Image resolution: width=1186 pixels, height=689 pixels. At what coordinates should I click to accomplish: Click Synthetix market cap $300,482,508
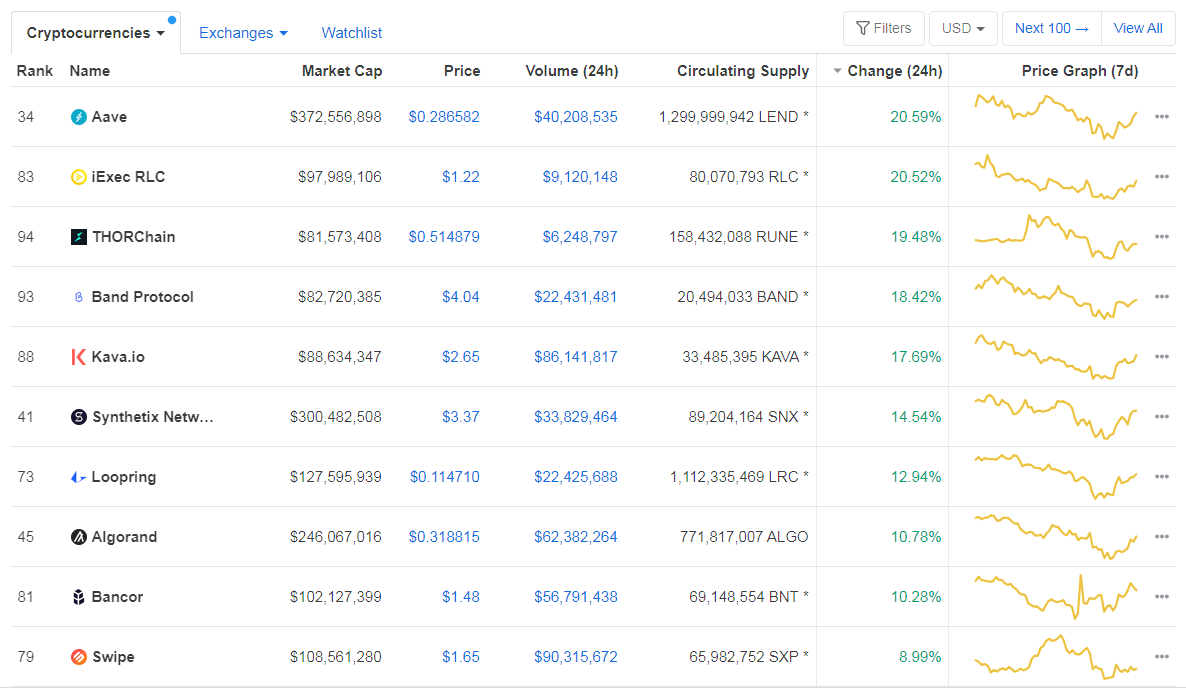[335, 417]
